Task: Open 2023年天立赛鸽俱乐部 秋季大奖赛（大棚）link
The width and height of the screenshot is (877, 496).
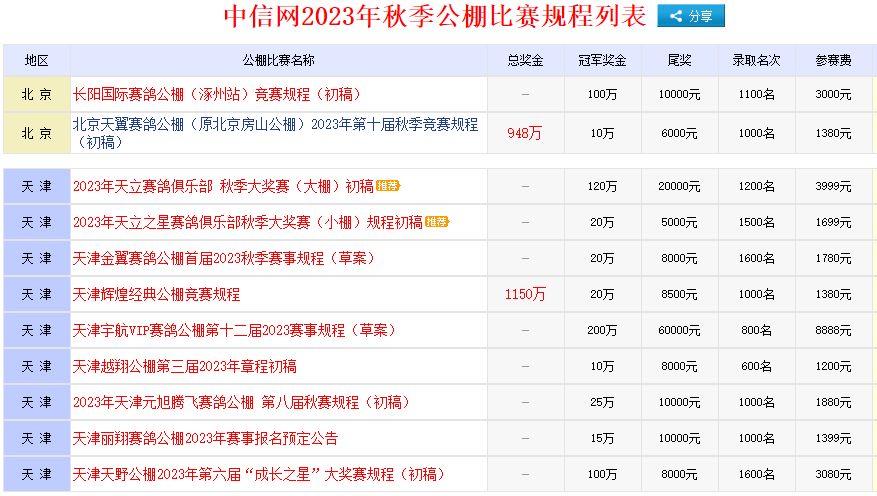Action: tap(223, 186)
